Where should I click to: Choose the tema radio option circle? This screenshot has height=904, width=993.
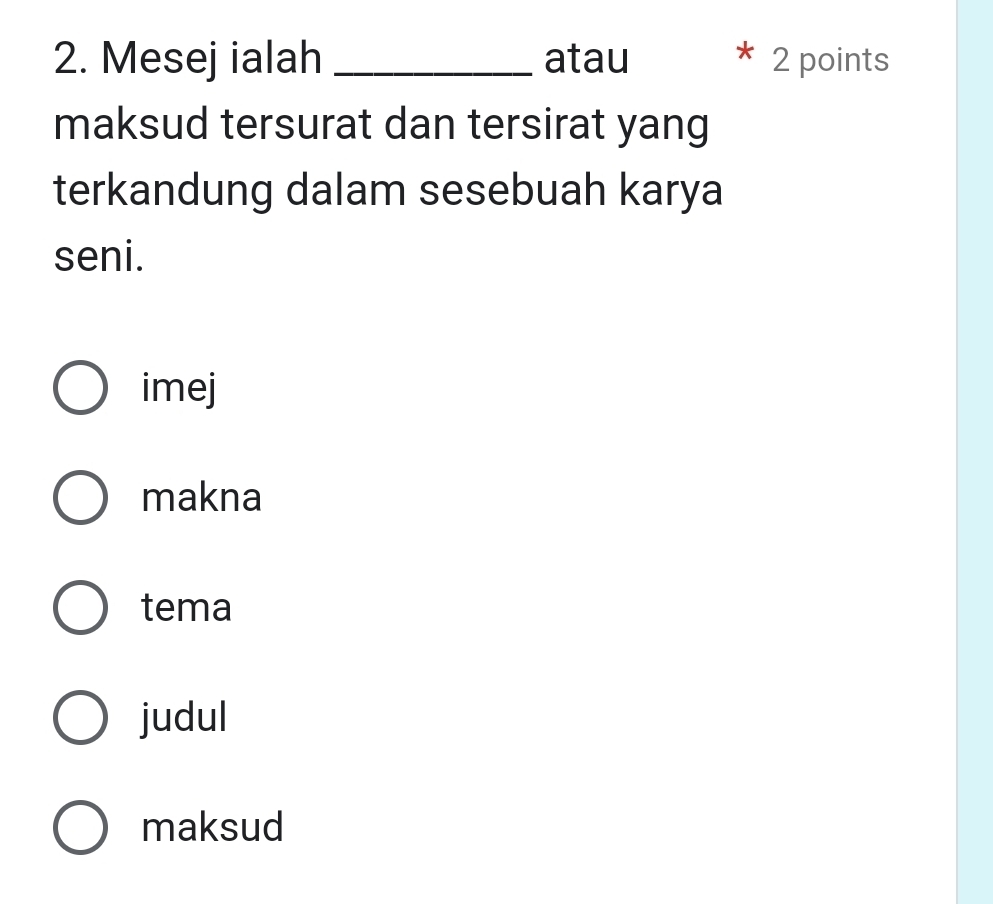[80, 608]
